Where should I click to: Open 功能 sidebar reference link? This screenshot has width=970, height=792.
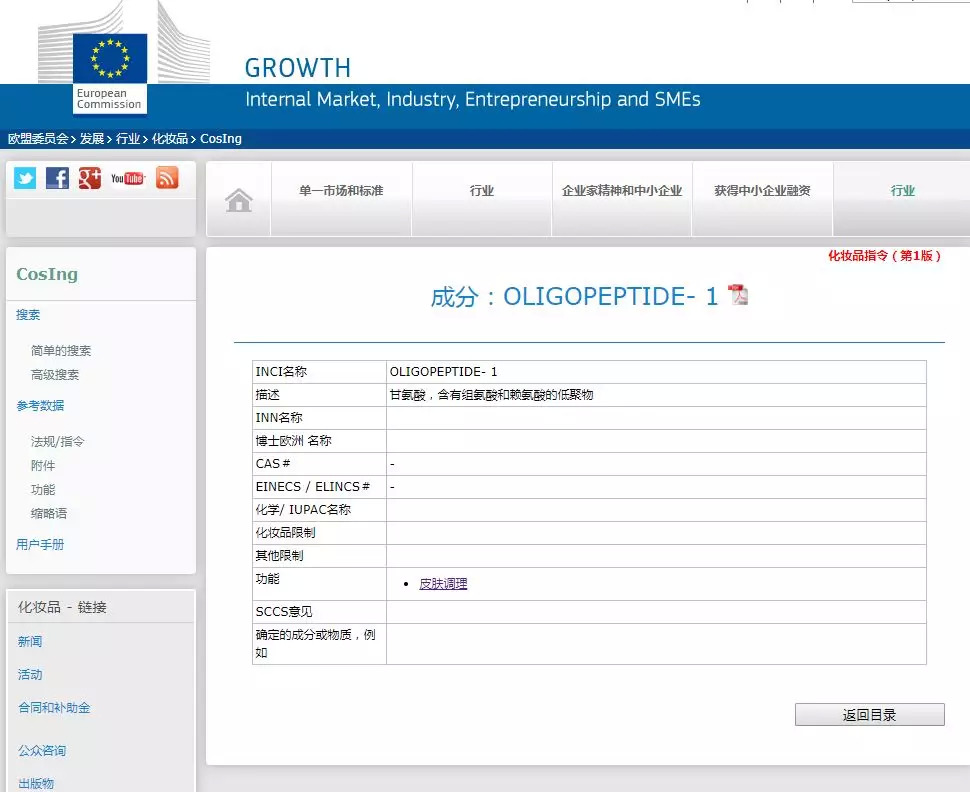coord(43,489)
